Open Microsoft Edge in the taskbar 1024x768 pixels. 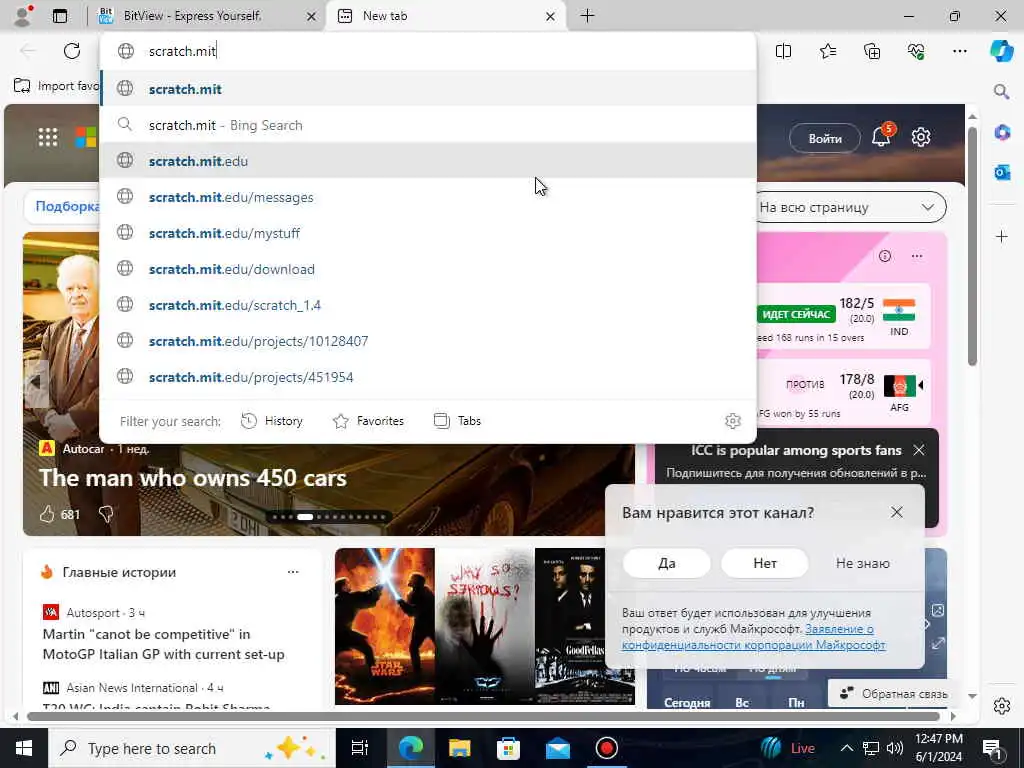[x=411, y=748]
